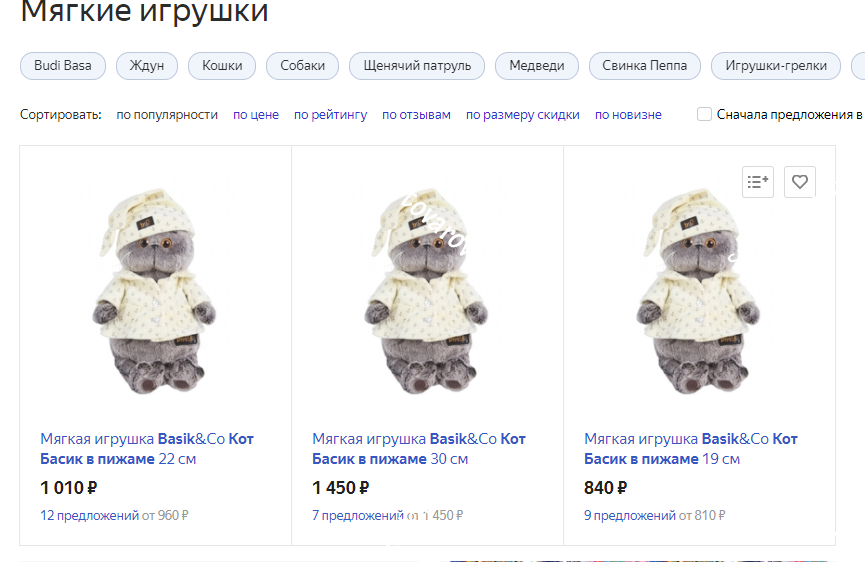View 9 предложений от 810 ₽ link

[654, 515]
